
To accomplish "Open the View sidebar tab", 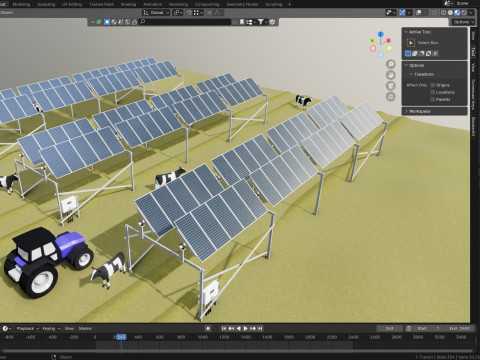I will click(x=473, y=68).
